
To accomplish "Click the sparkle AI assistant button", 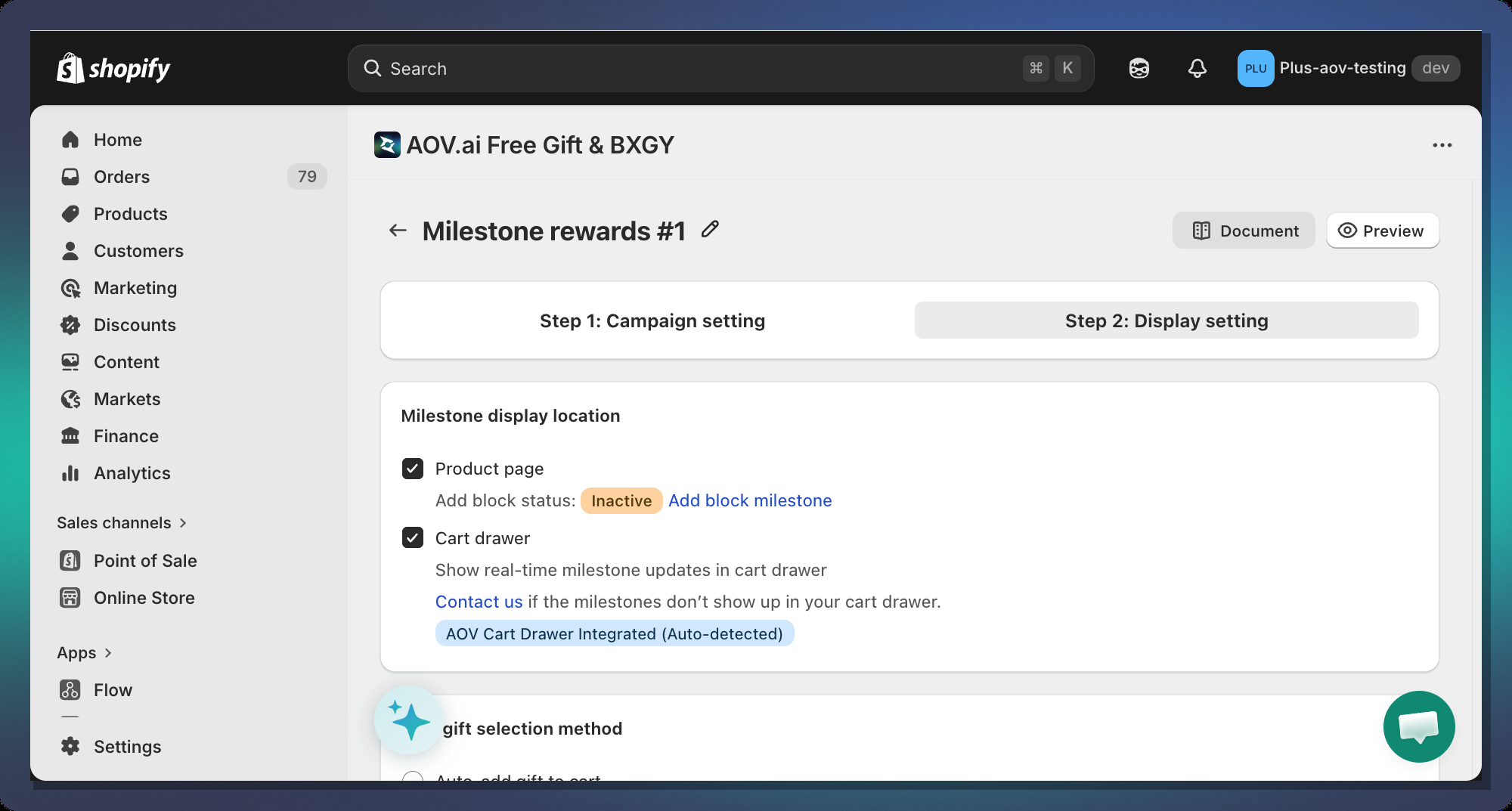I will [x=409, y=720].
